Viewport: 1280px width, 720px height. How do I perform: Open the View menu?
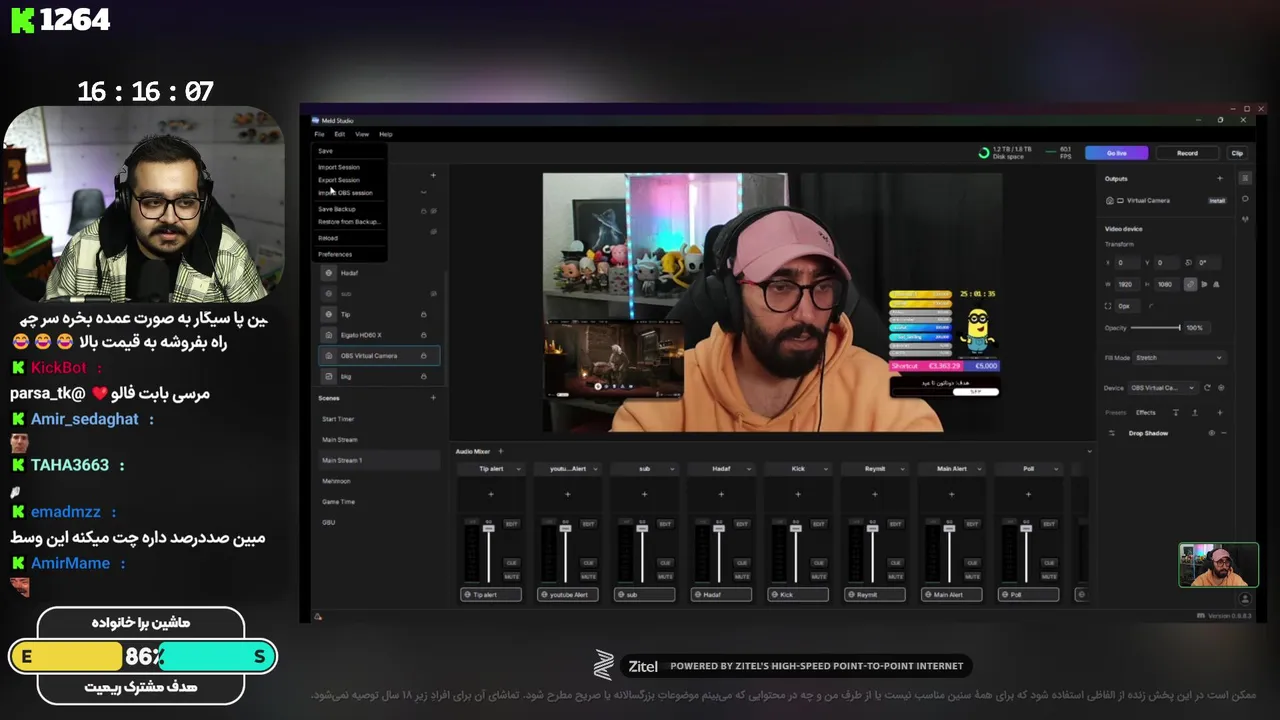coord(362,134)
